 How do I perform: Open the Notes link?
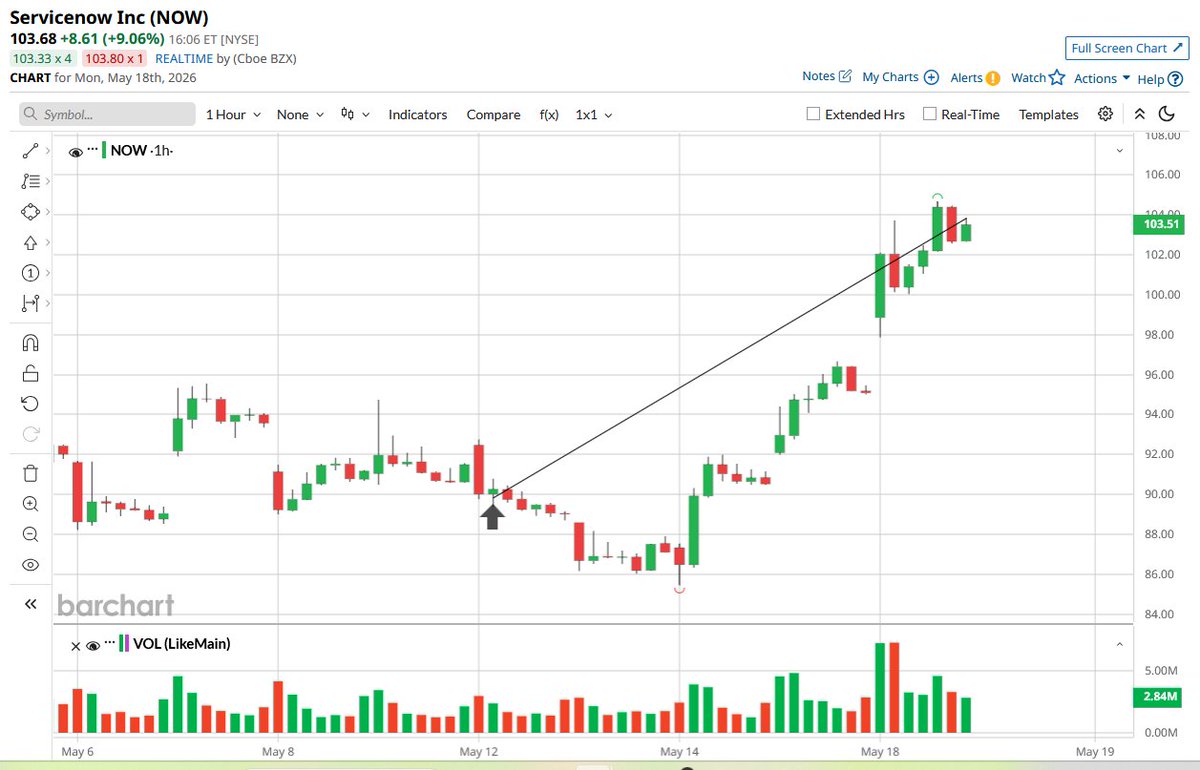point(818,76)
